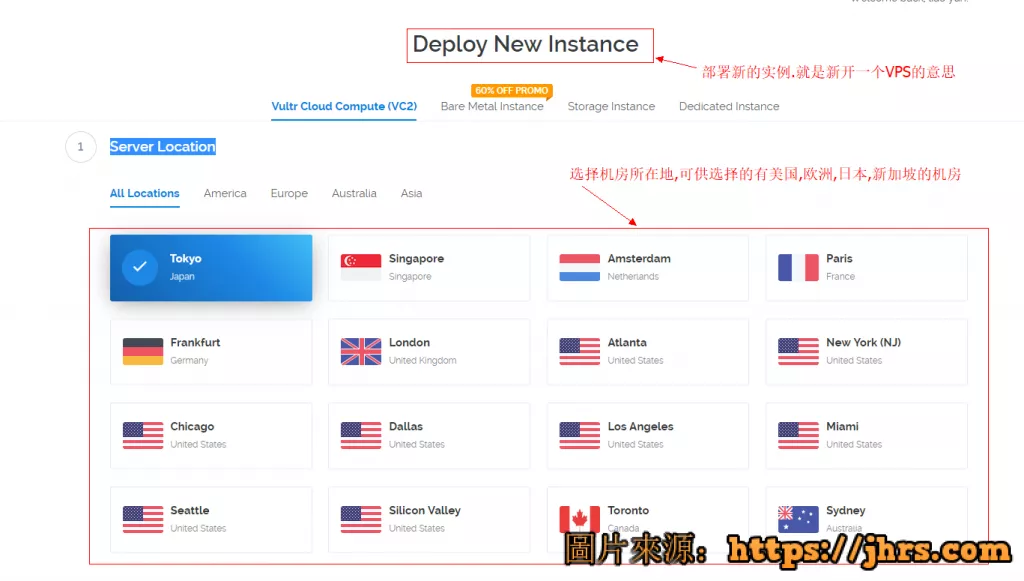Viewport: 1024px width, 581px height.
Task: Click the 60% OFF PROMO badge
Action: click(511, 91)
